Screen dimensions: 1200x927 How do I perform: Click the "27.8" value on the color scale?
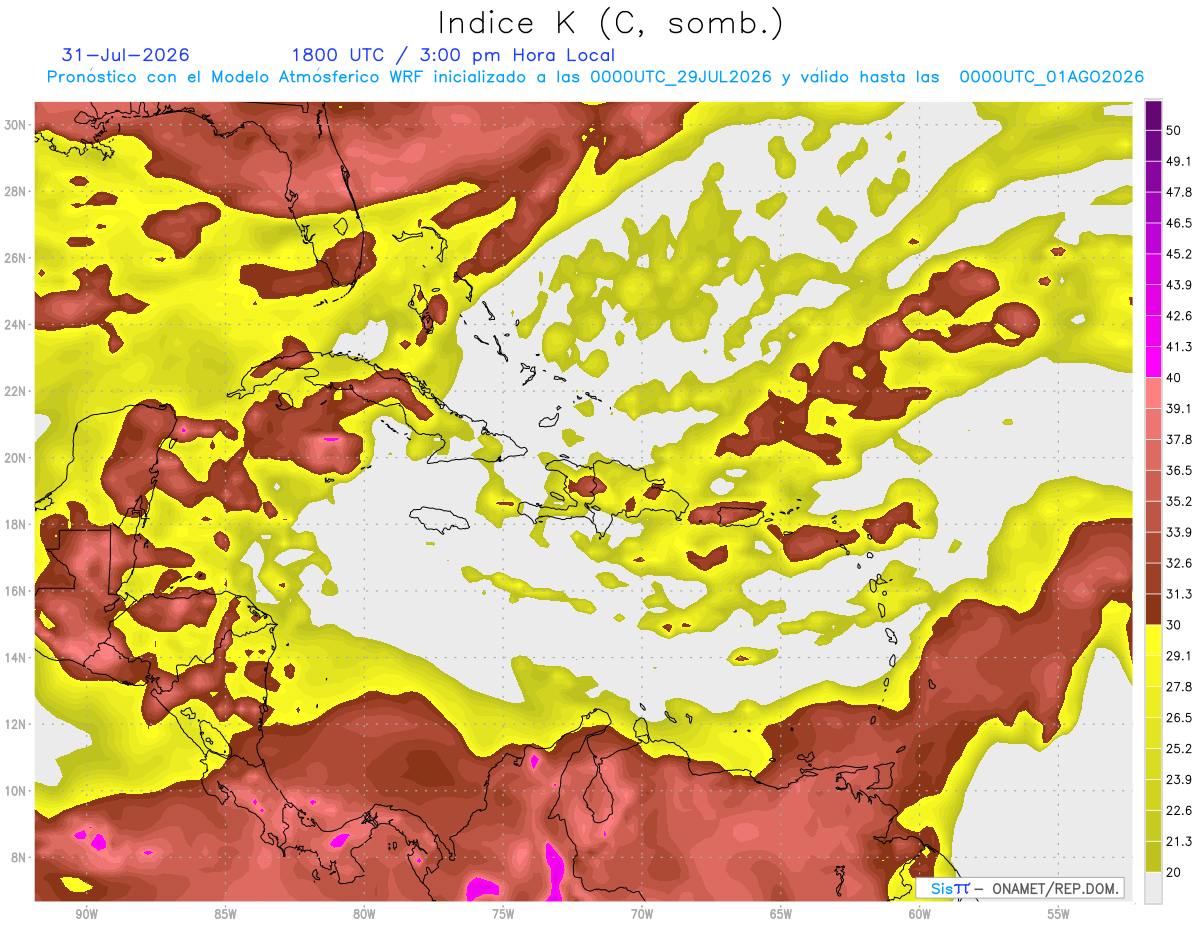coord(1179,687)
